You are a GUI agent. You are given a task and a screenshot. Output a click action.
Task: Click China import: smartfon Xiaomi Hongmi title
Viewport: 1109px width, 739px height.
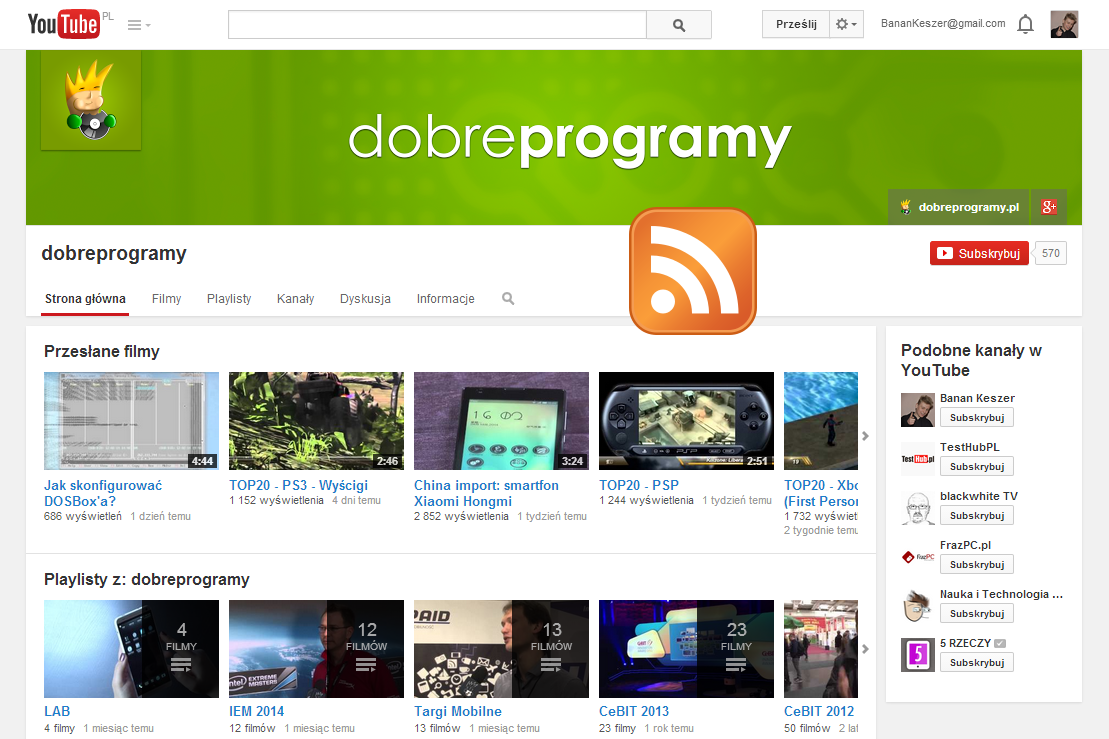click(487, 493)
